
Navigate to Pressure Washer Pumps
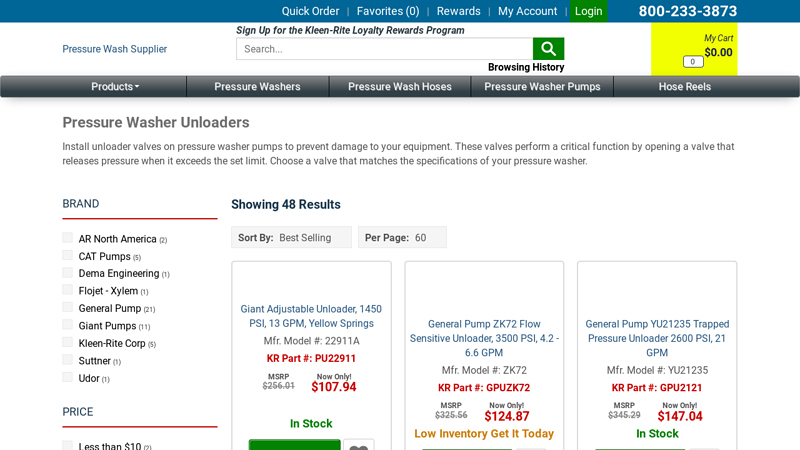pos(542,87)
